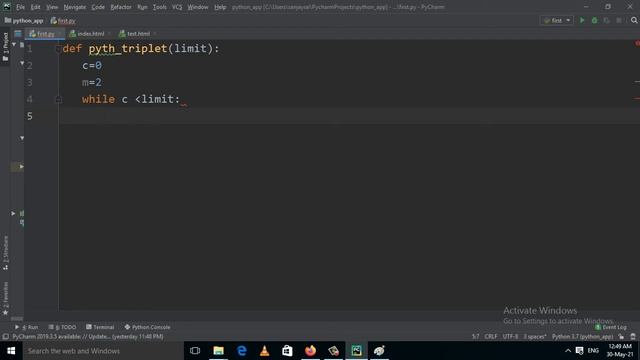Open the Edit menu
Viewport: 640px width, 360px height.
click(x=36, y=7)
